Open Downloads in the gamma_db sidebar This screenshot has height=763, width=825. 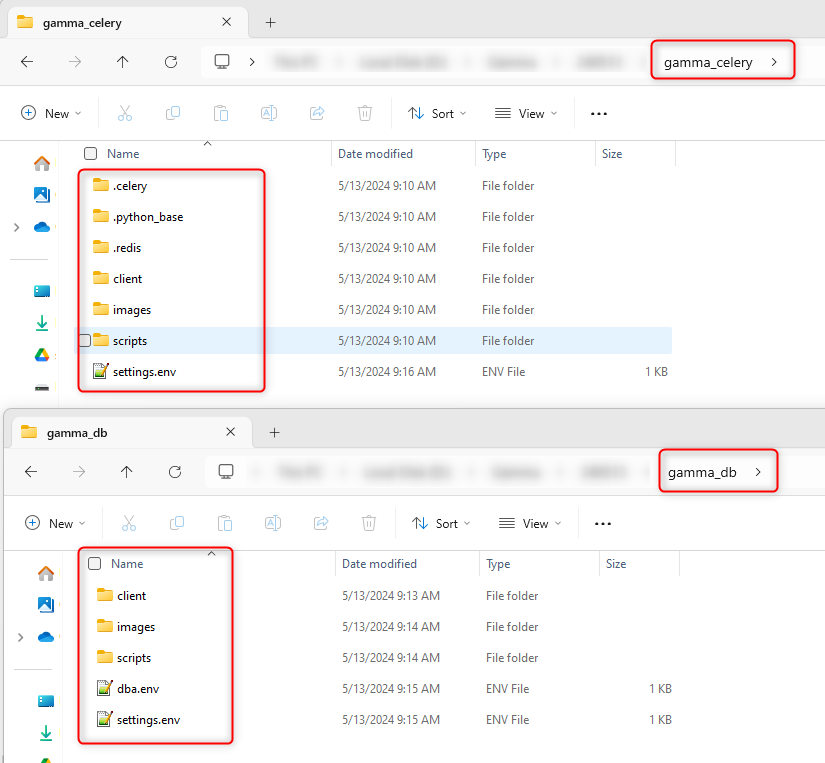coord(46,733)
